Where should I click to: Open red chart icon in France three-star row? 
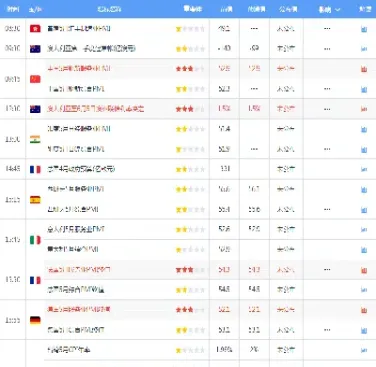click(364, 270)
